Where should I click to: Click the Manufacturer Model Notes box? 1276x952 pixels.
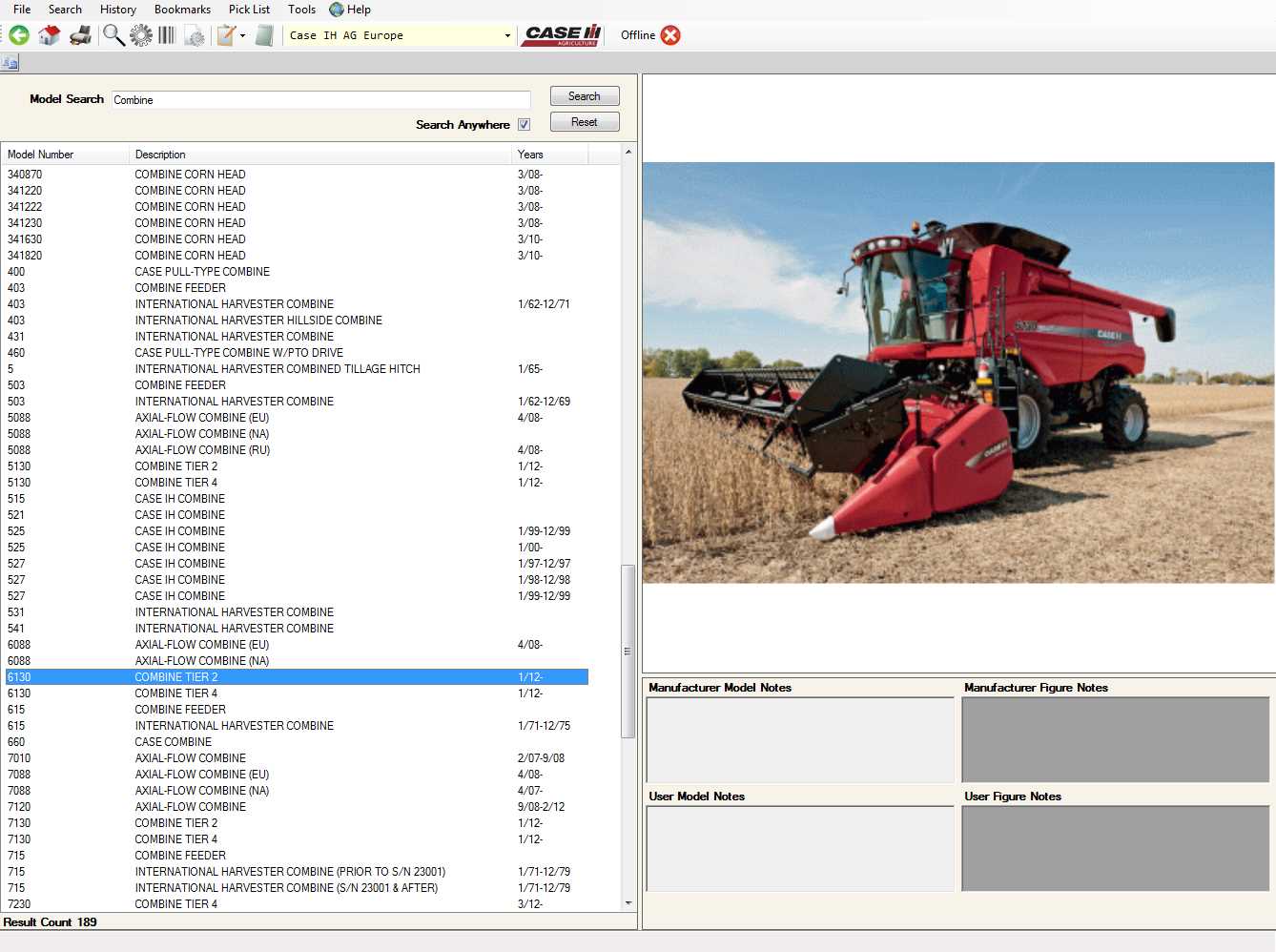(800, 740)
